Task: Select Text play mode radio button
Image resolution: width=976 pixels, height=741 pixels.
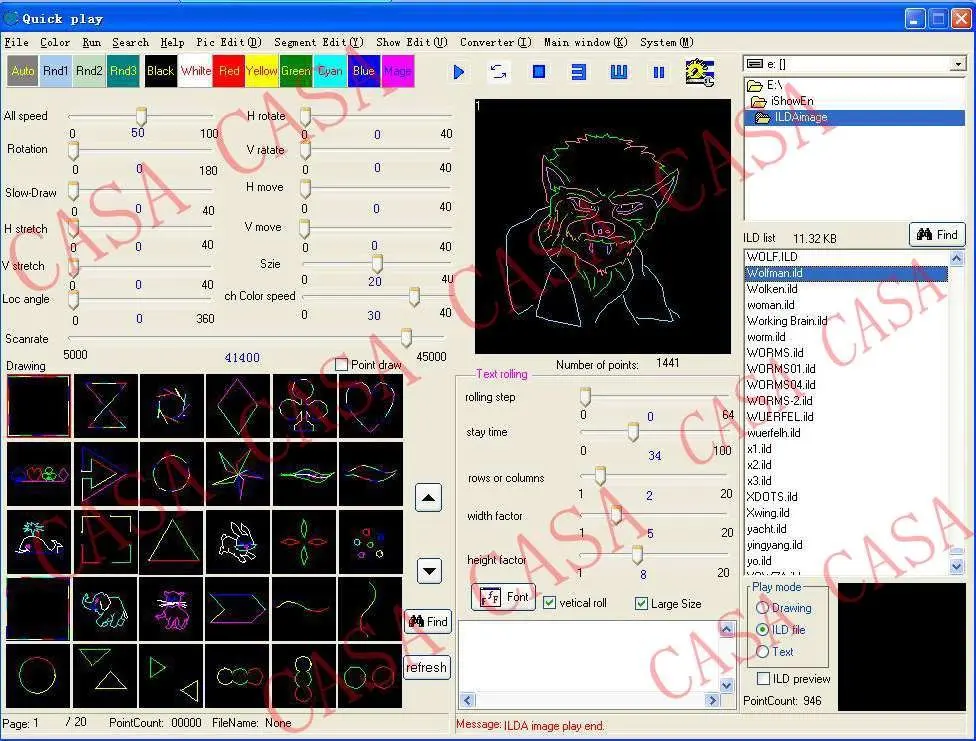Action: pyautogui.click(x=762, y=651)
